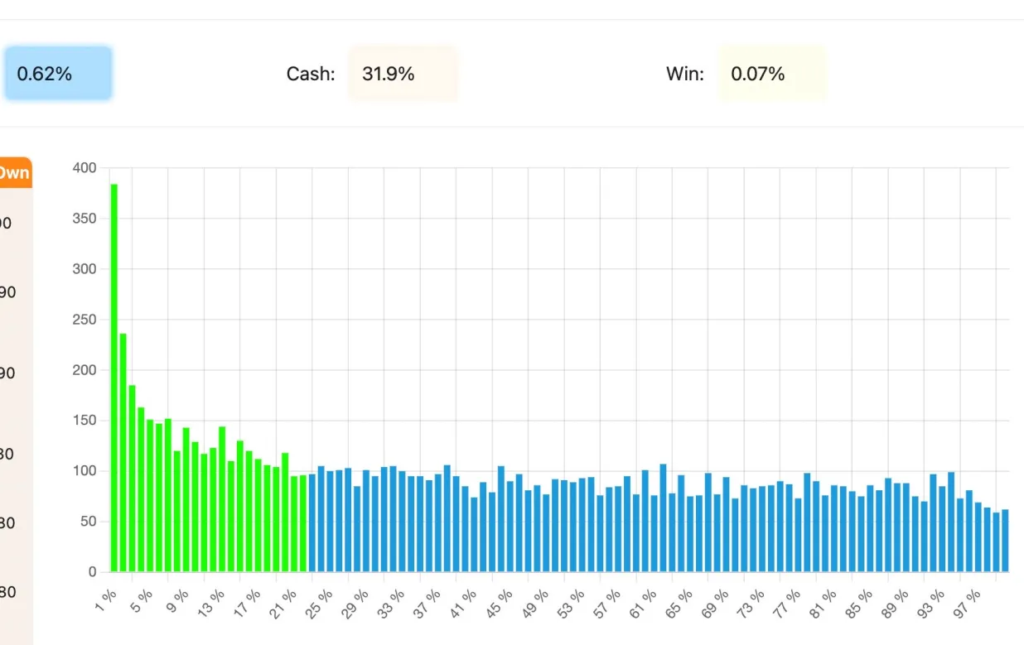Click the 13 % x-axis label
The width and height of the screenshot is (1024, 645).
coord(212,600)
